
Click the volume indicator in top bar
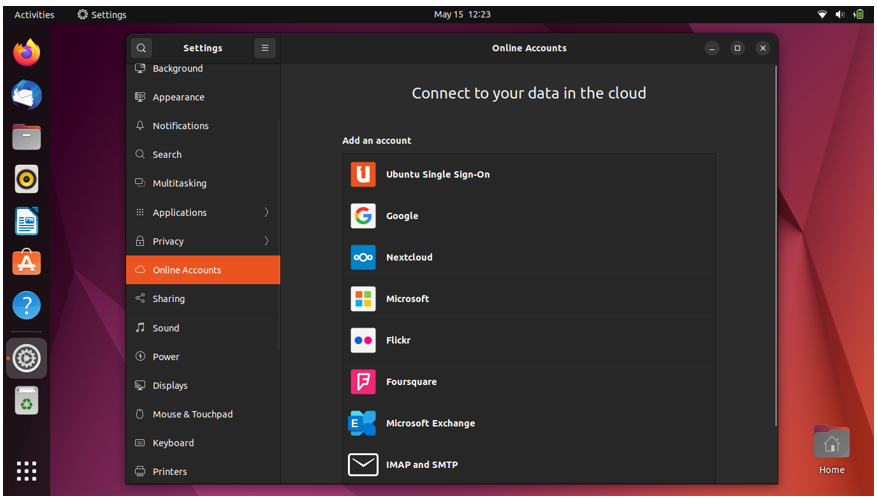840,15
